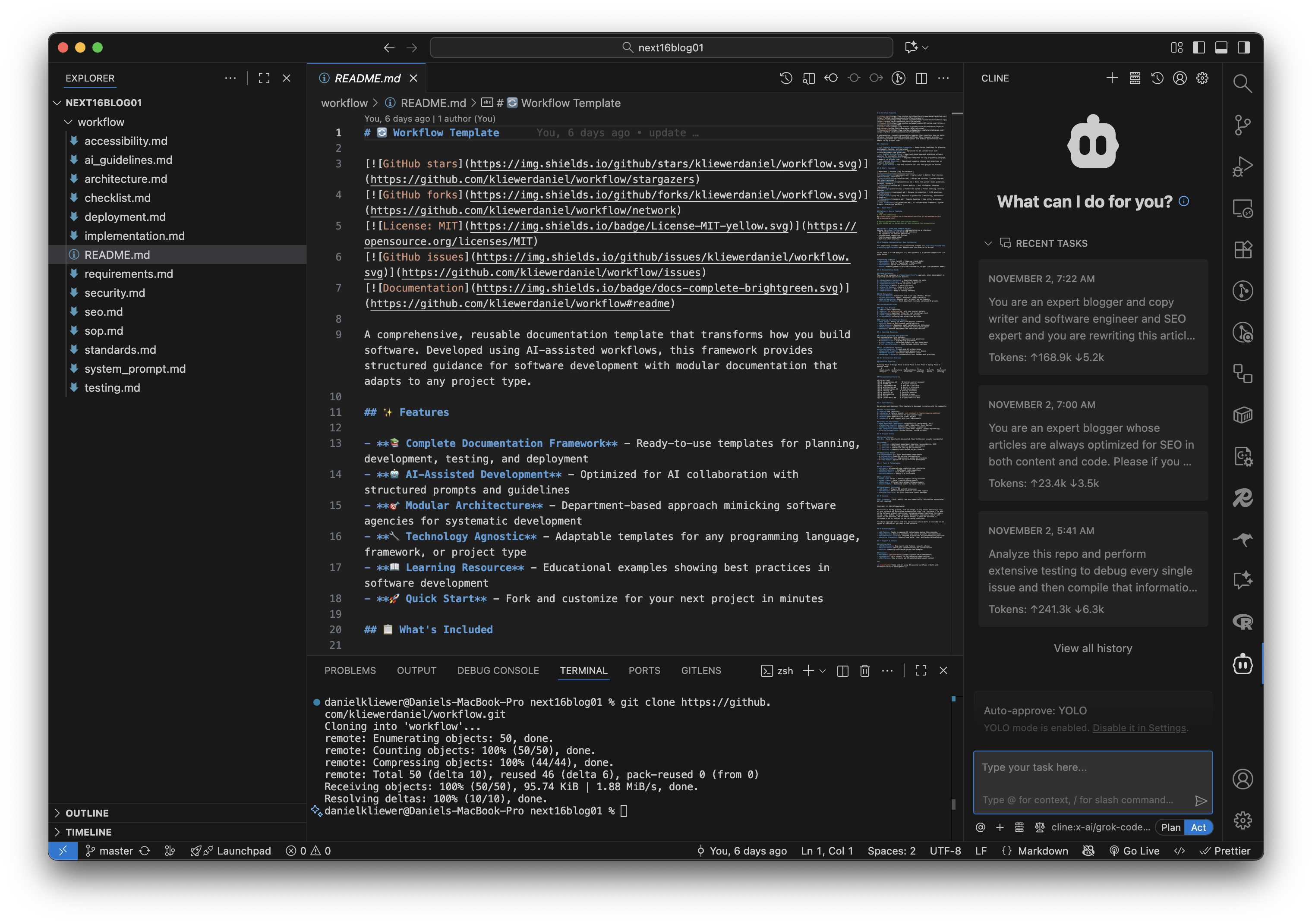Open the Run and Debug view
Screen dimensions: 1312x924
[x=1243, y=166]
